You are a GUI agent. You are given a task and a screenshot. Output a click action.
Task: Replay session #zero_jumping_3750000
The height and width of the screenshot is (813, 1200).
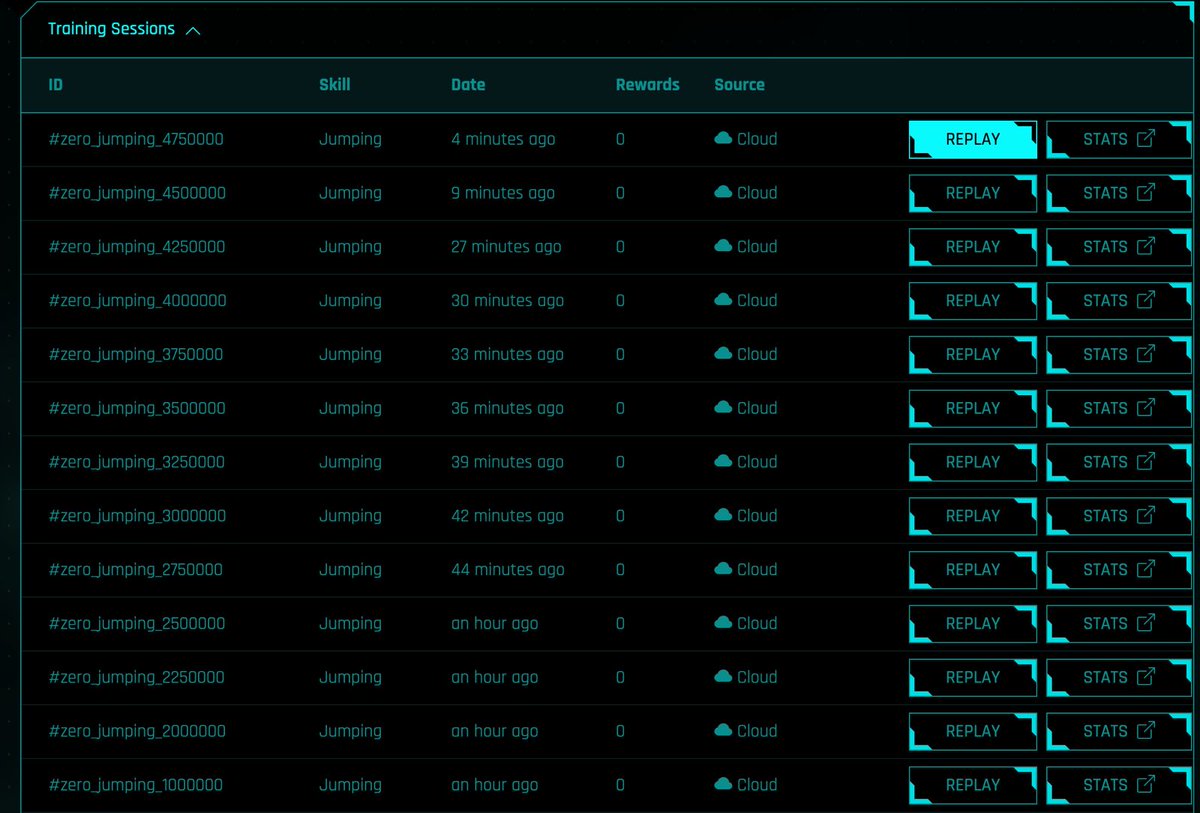pyautogui.click(x=972, y=355)
